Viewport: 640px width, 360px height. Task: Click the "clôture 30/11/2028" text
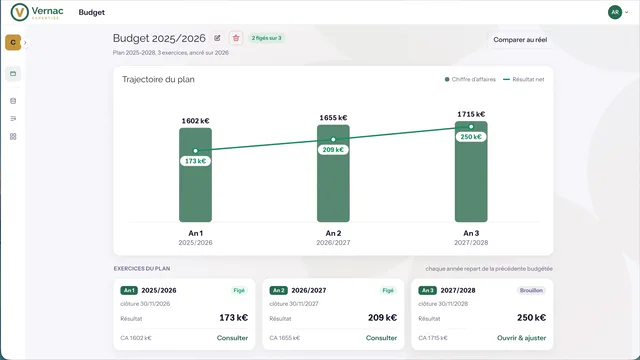(x=443, y=304)
